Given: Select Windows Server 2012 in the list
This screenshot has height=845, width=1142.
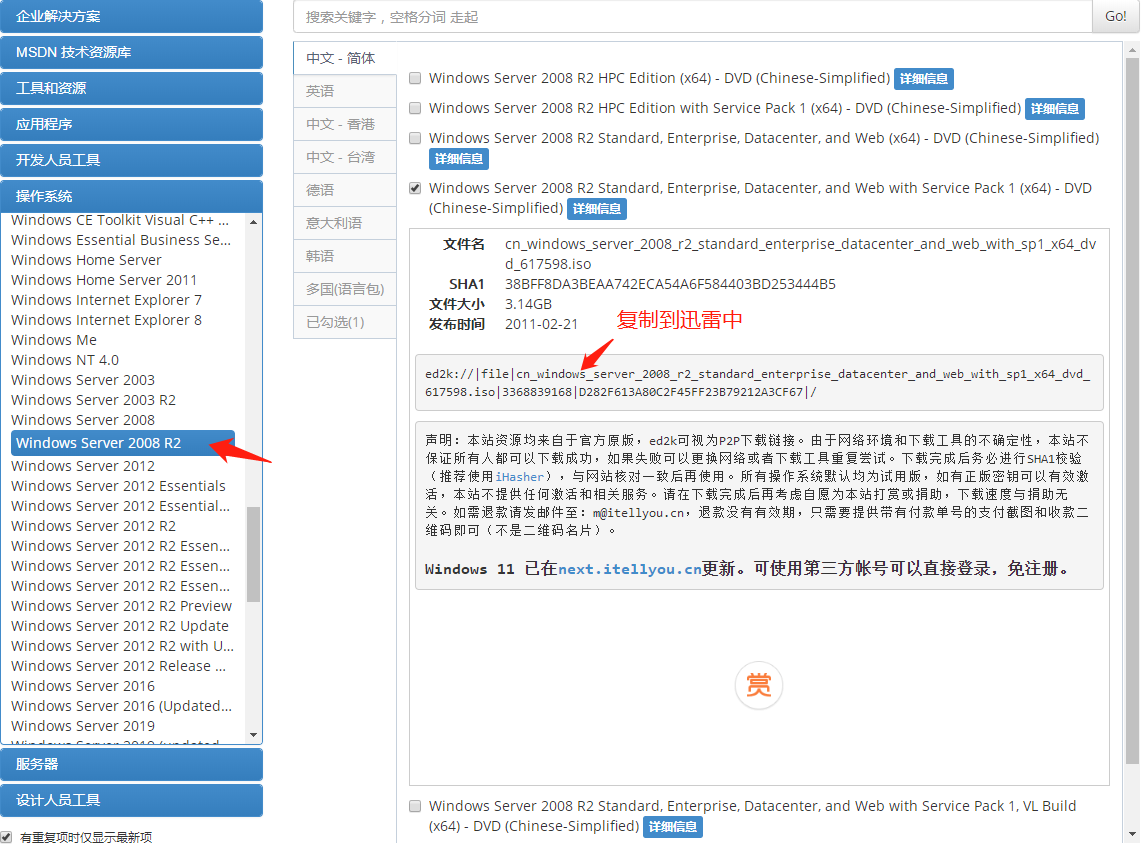Looking at the screenshot, I should (x=83, y=466).
